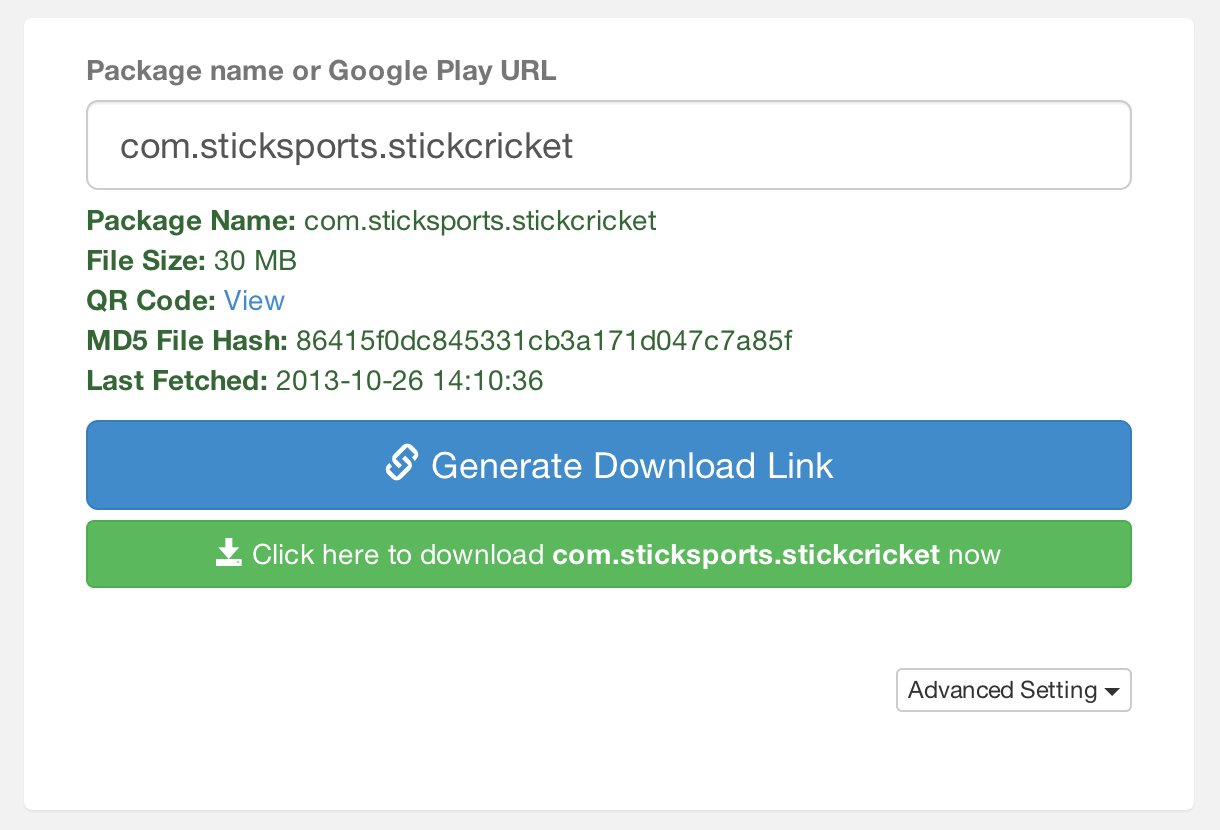Open the QR Code View link

254,301
